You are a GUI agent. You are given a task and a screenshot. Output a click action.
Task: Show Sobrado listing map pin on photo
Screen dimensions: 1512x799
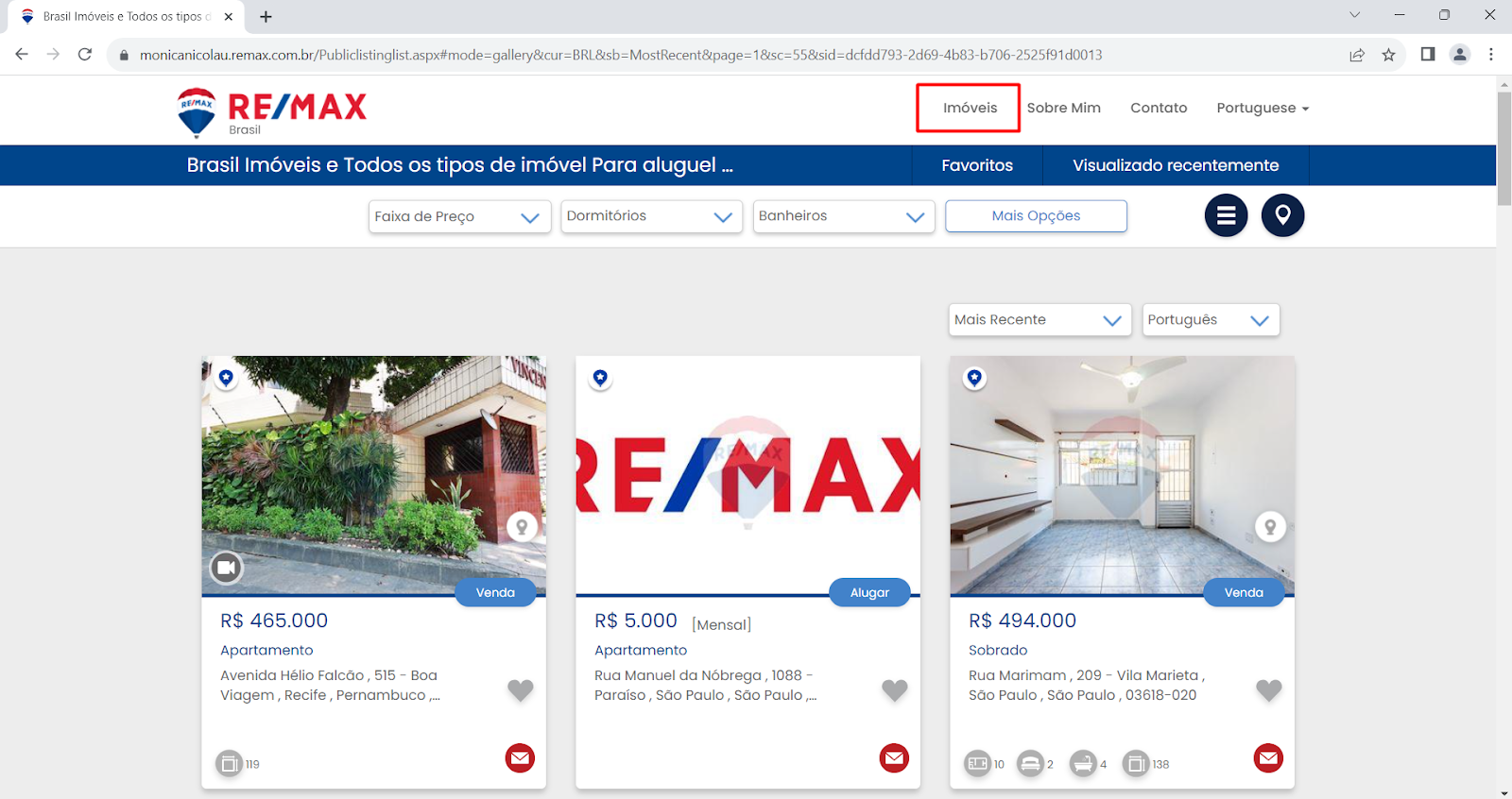(x=1270, y=527)
